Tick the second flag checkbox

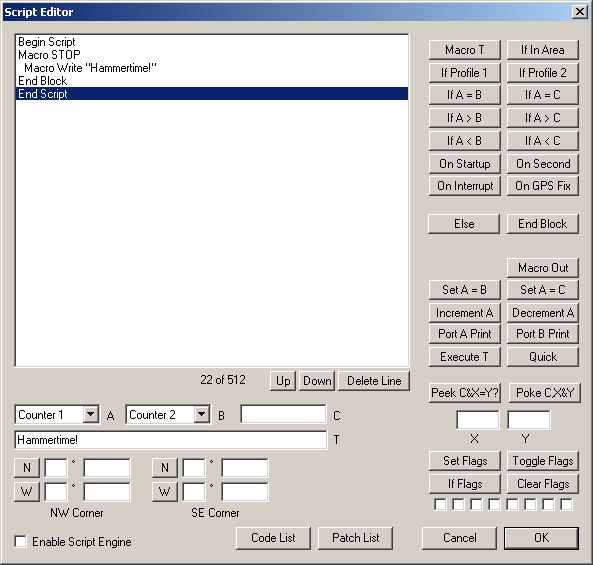458,504
